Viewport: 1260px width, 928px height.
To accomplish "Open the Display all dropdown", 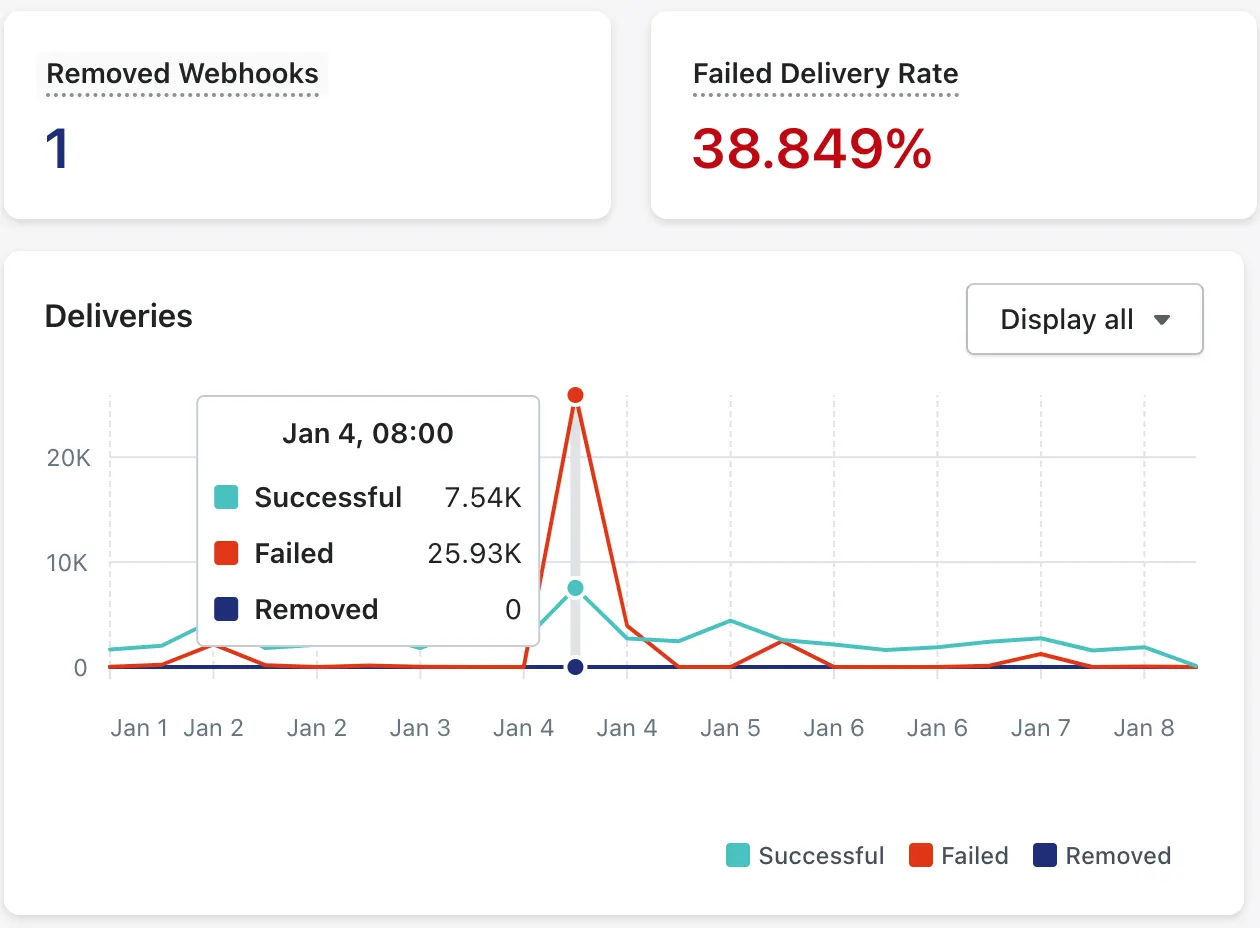I will pyautogui.click(x=1084, y=319).
